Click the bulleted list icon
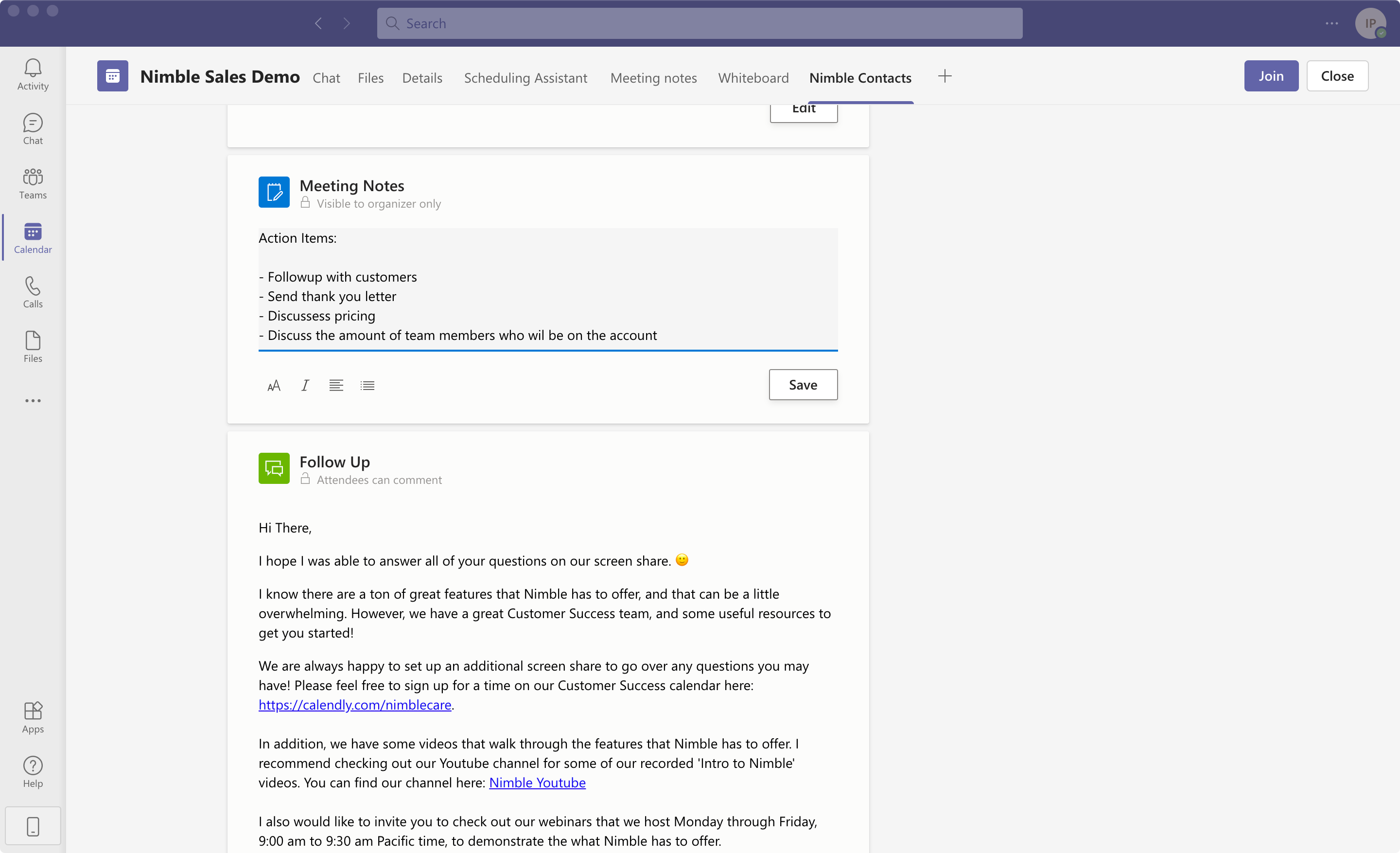1400x853 pixels. [x=367, y=385]
